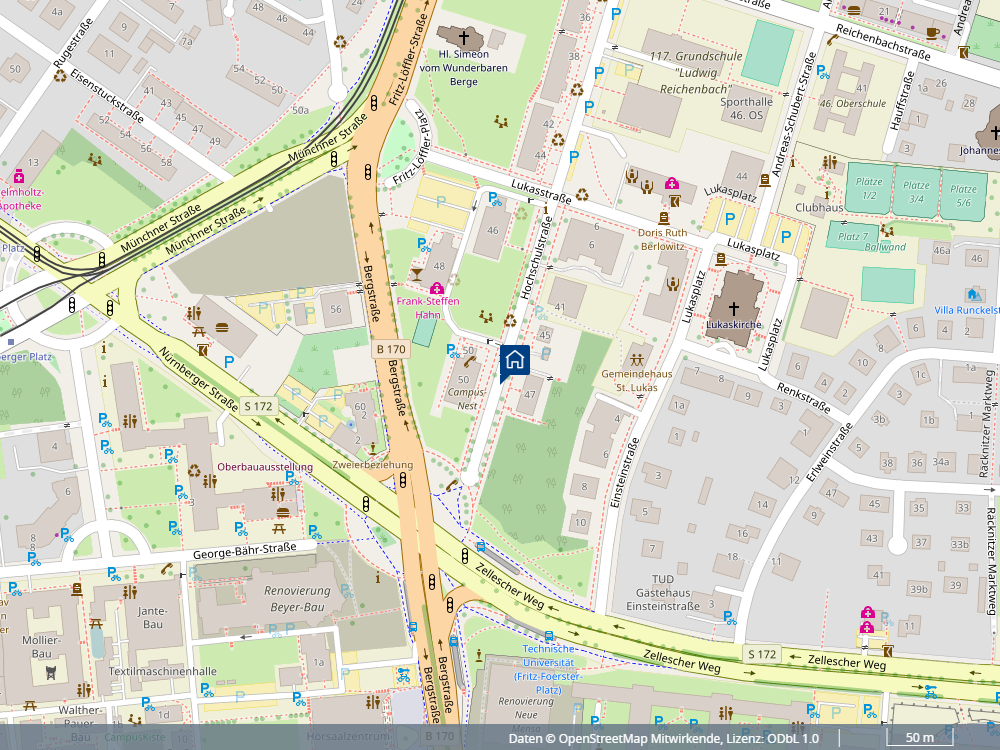
Task: Select the cocktail bar icon beside building 48
Action: 416,275
